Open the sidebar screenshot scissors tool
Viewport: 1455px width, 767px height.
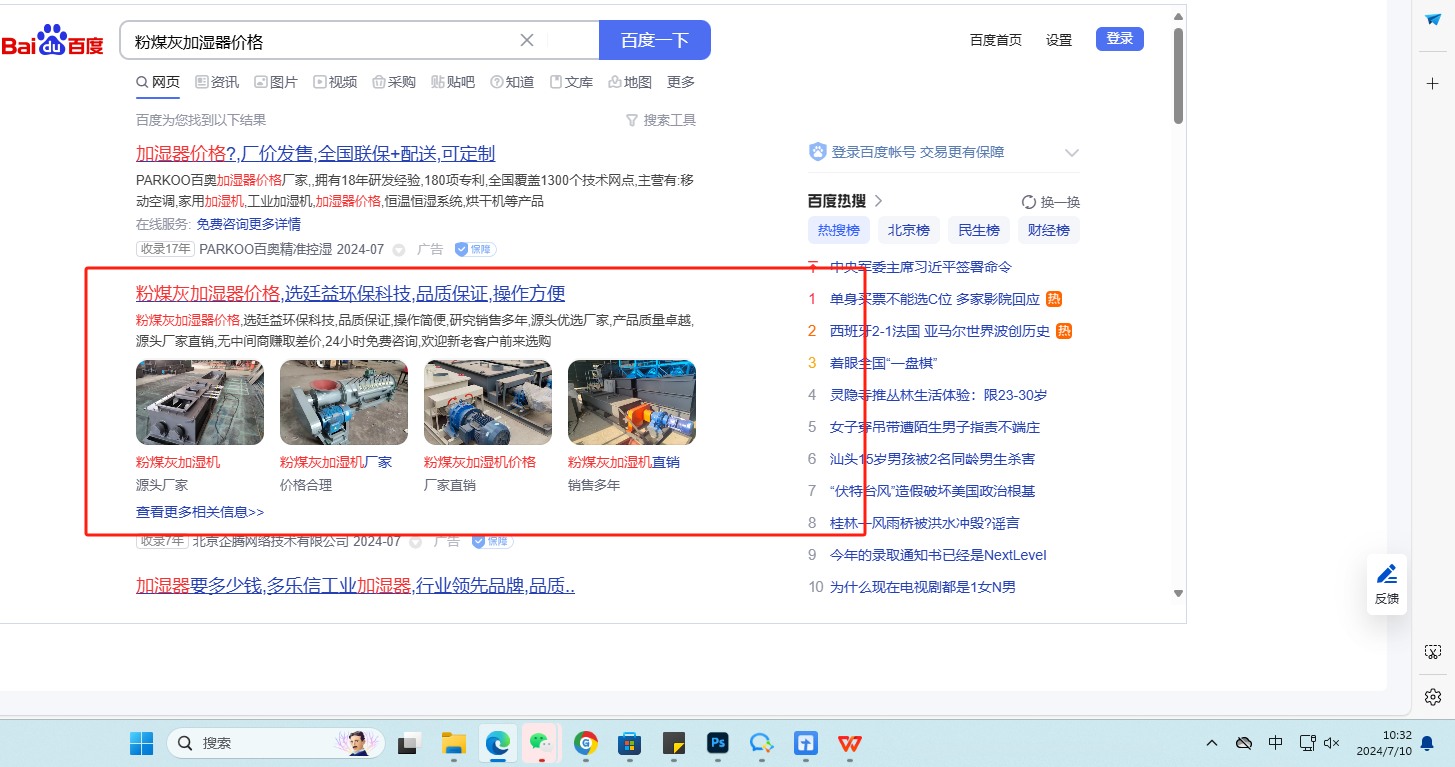coord(1432,652)
